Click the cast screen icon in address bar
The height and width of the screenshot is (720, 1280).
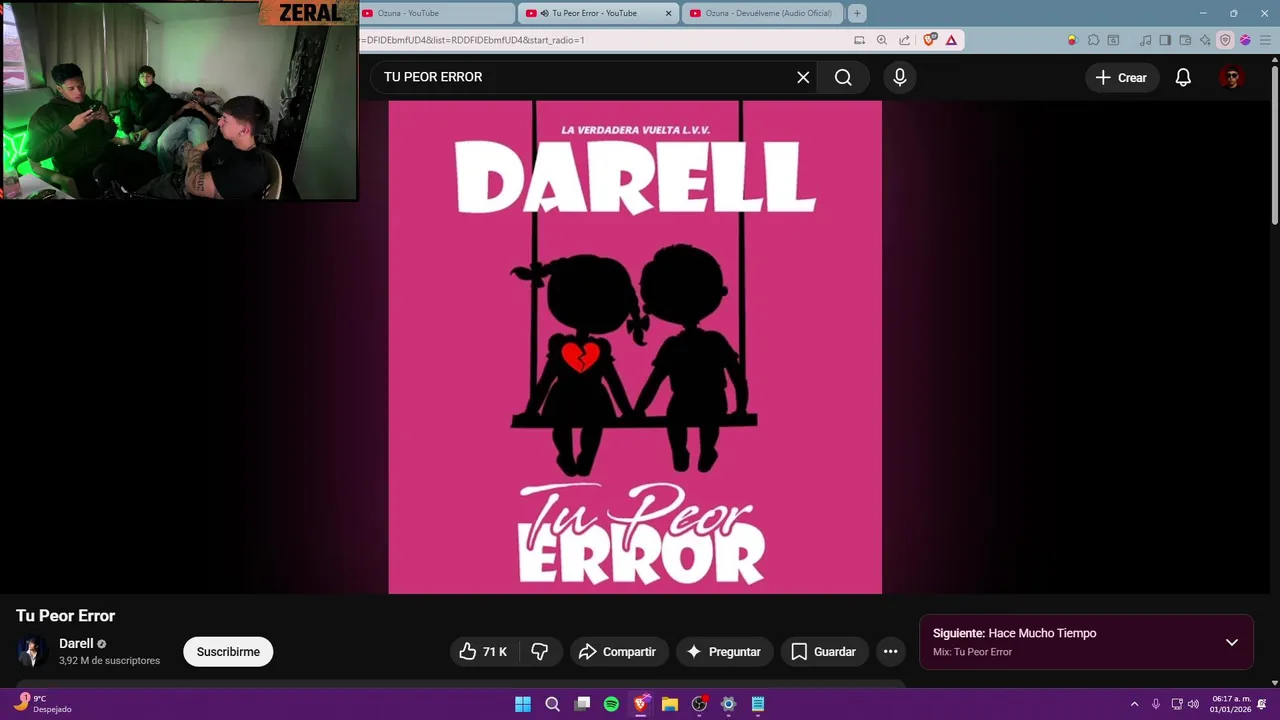[x=859, y=40]
